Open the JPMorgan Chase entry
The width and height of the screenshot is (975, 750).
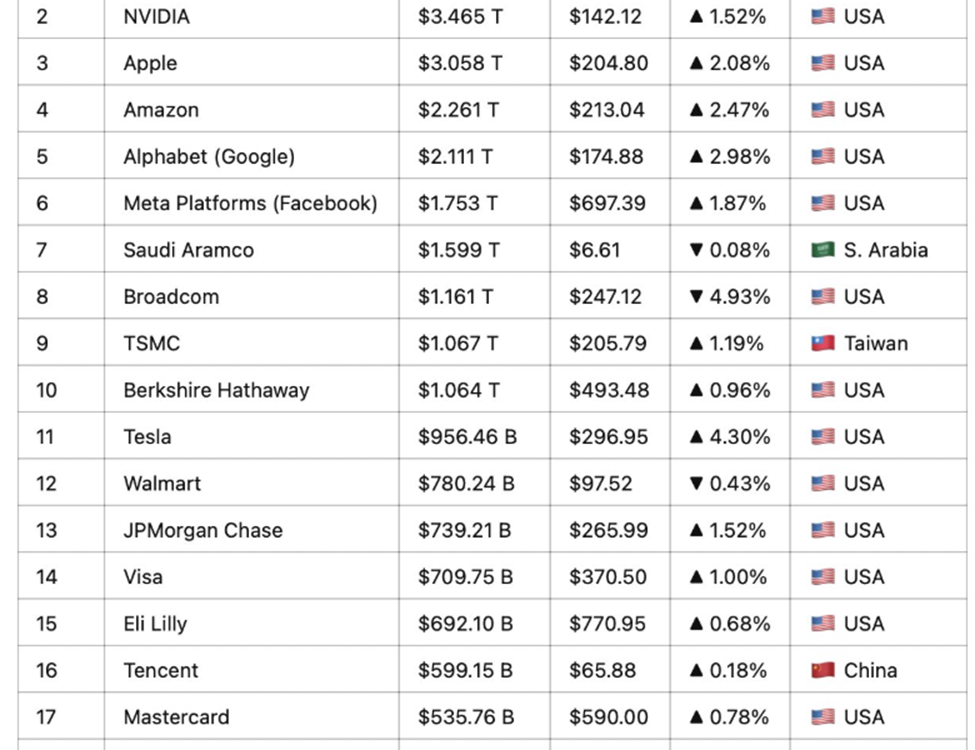coord(203,530)
